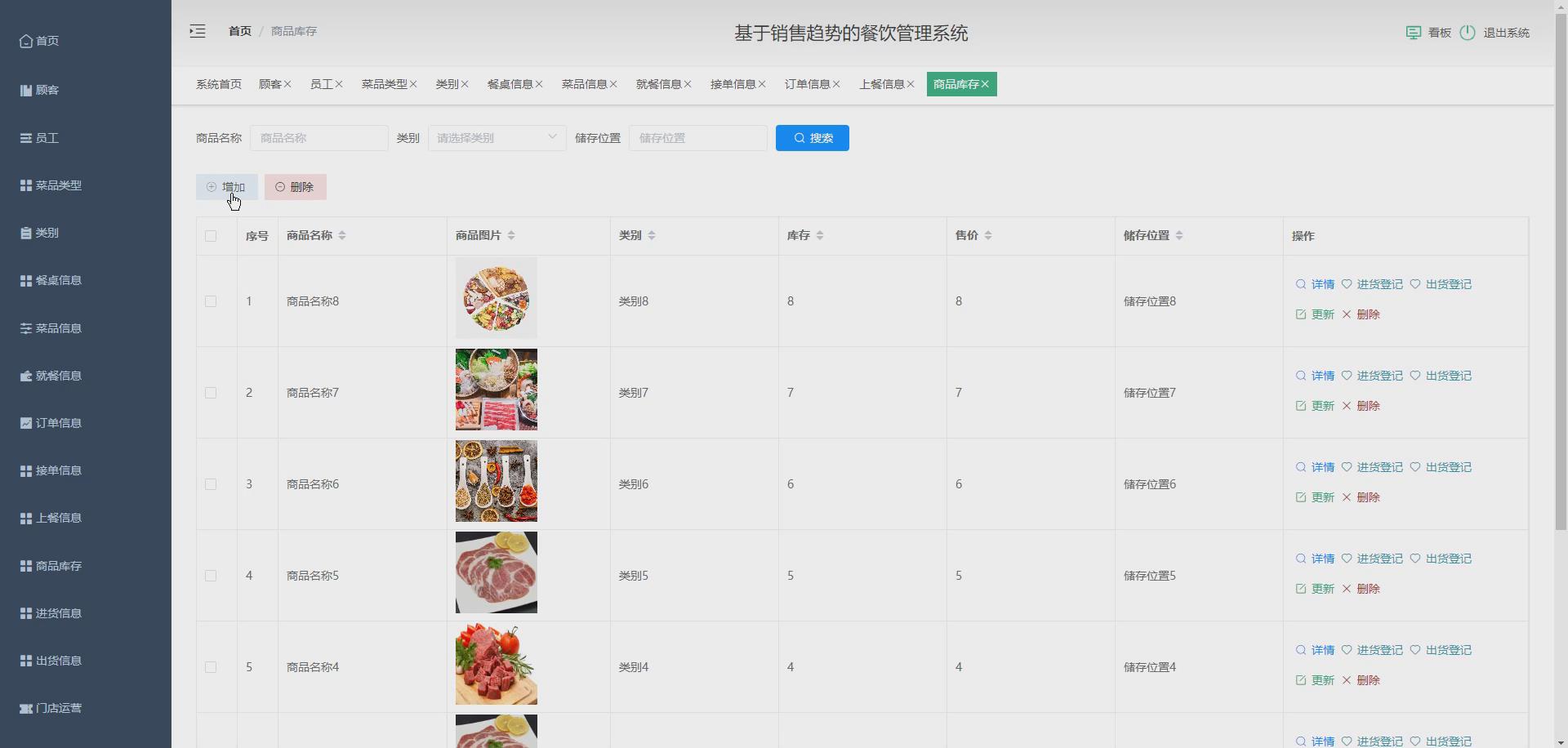Collapse the sidebar with the hamburger icon

(x=196, y=31)
